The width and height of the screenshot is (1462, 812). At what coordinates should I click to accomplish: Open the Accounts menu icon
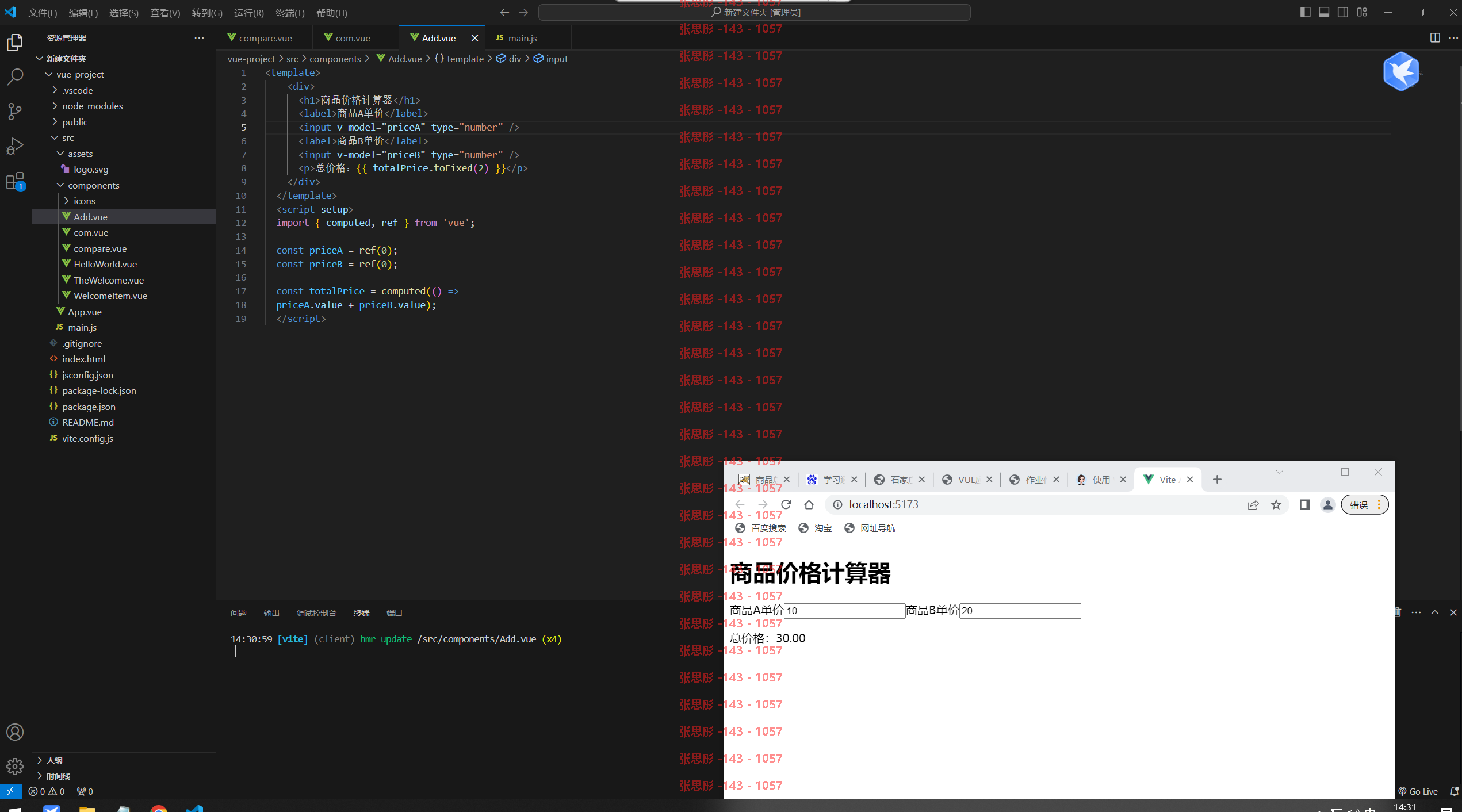pos(15,732)
